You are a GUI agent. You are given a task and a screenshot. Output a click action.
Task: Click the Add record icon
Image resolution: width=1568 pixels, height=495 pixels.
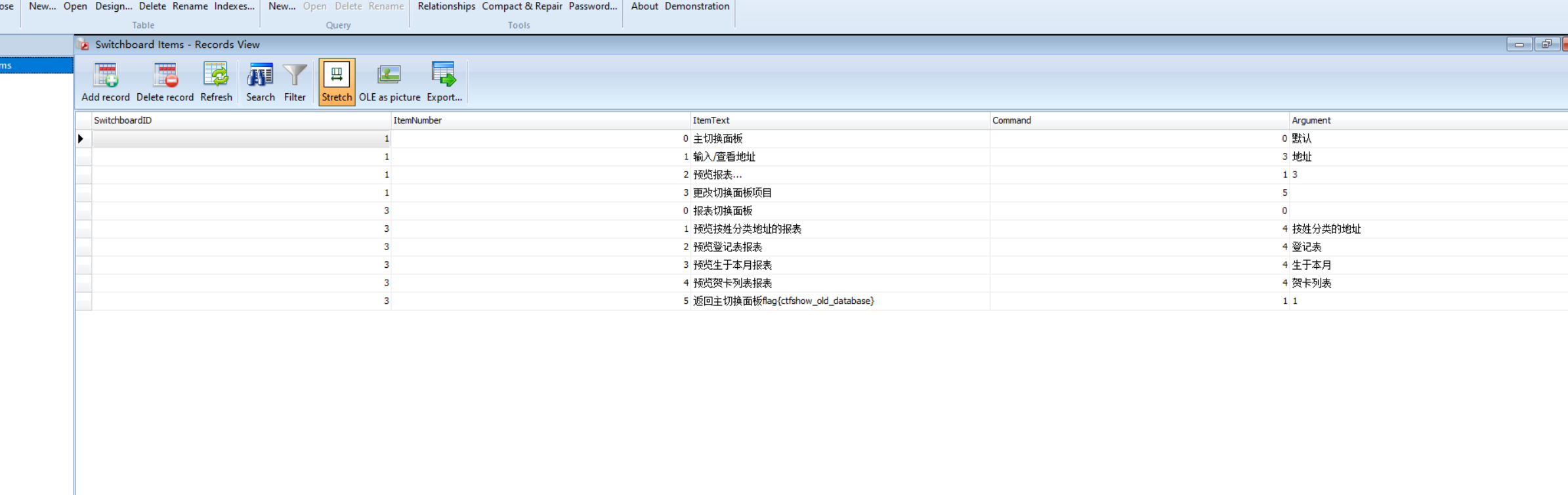click(105, 75)
